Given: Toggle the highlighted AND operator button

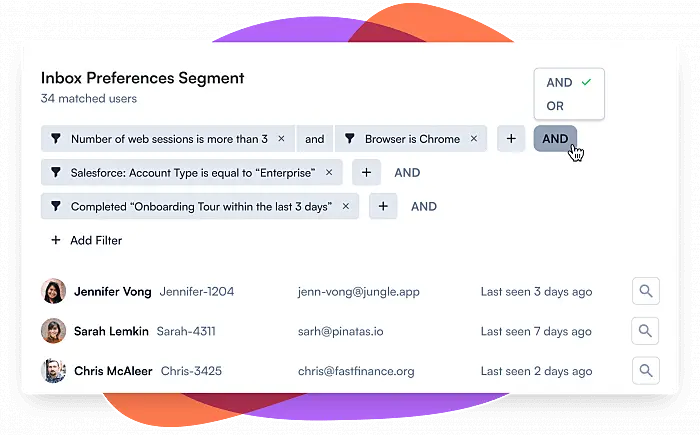Looking at the screenshot, I should (555, 139).
